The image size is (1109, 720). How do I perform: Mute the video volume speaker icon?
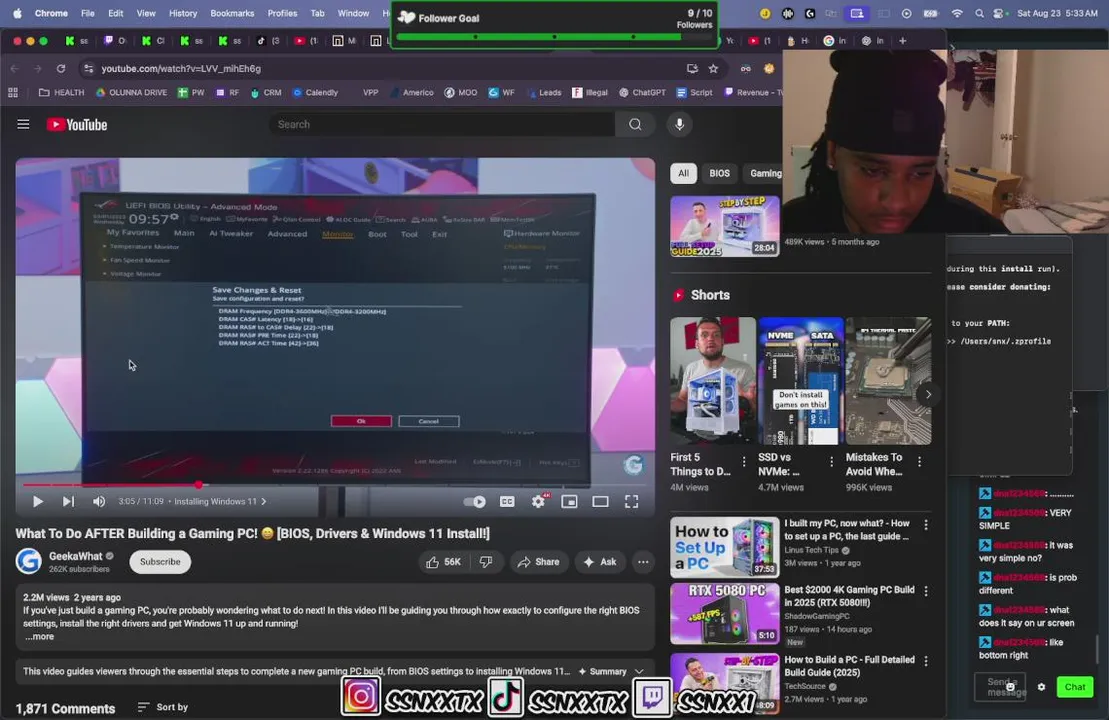99,501
